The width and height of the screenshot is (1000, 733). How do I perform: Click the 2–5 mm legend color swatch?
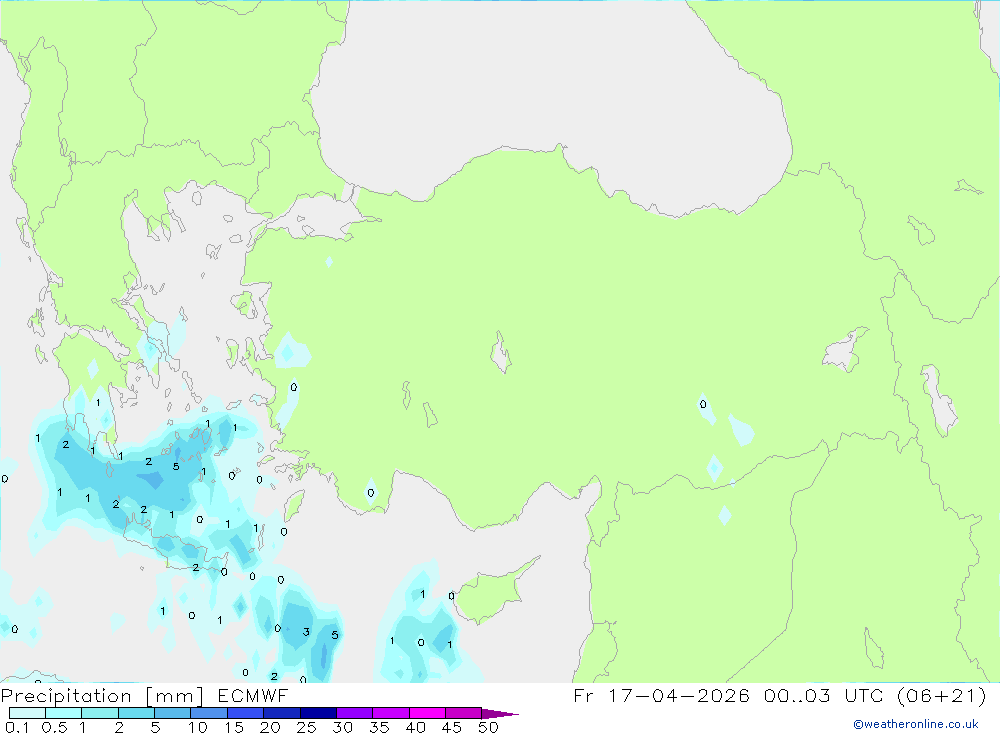(136, 713)
